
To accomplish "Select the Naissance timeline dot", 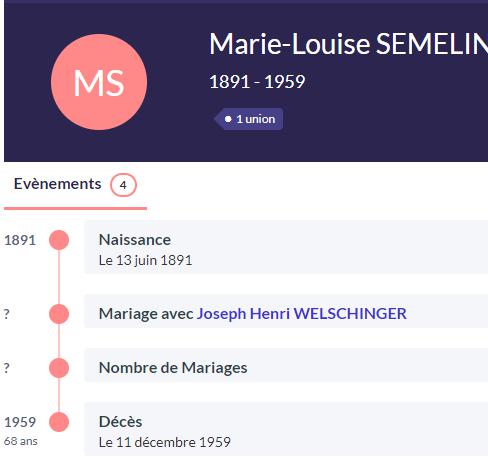I will [x=59, y=240].
